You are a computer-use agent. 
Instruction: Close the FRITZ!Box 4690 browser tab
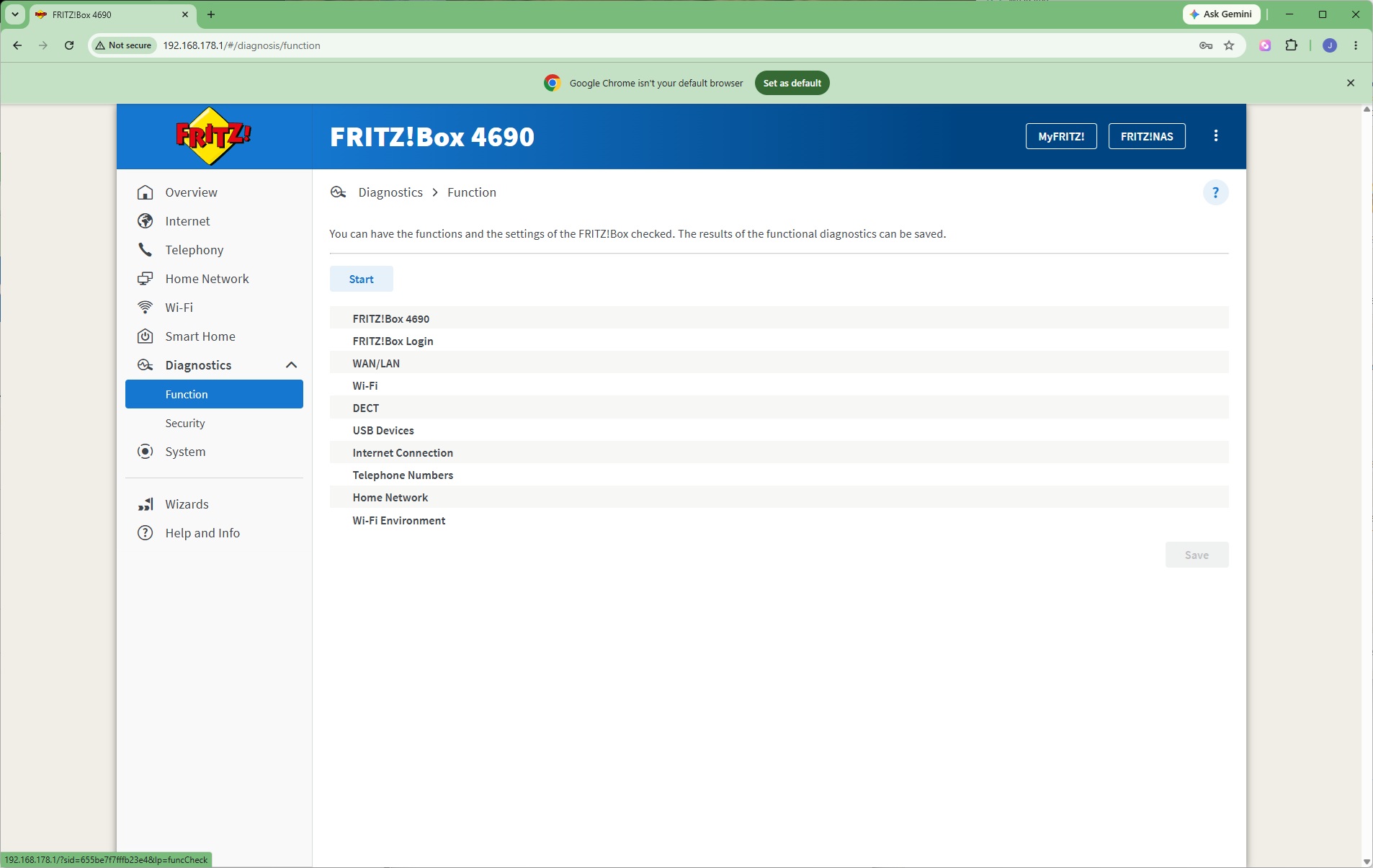[x=185, y=14]
